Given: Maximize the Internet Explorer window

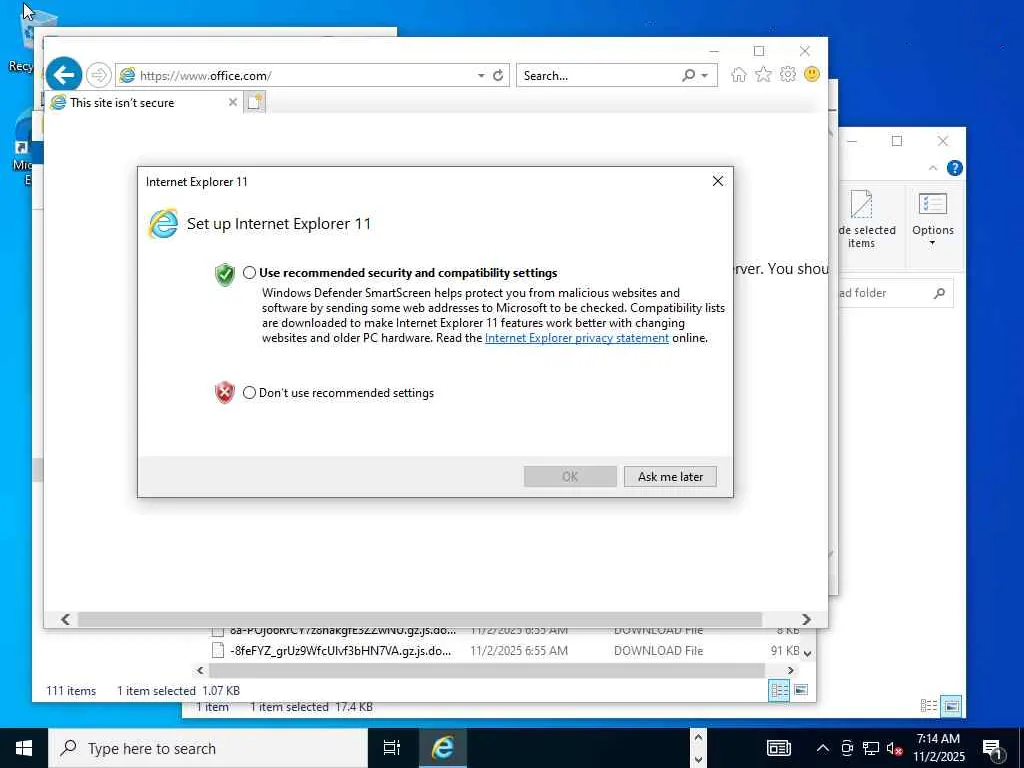Looking at the screenshot, I should pos(759,51).
